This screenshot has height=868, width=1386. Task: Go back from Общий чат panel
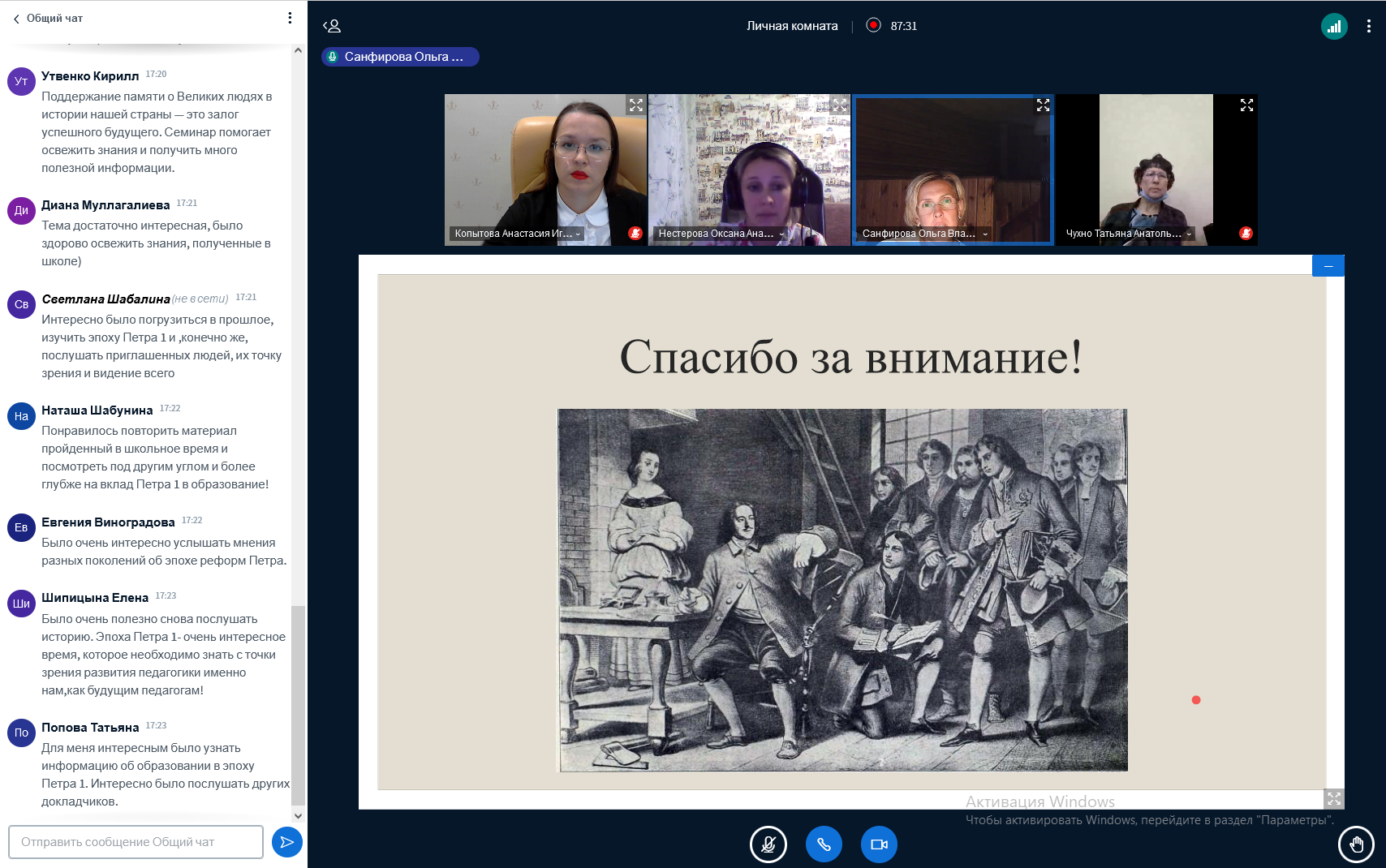15,19
